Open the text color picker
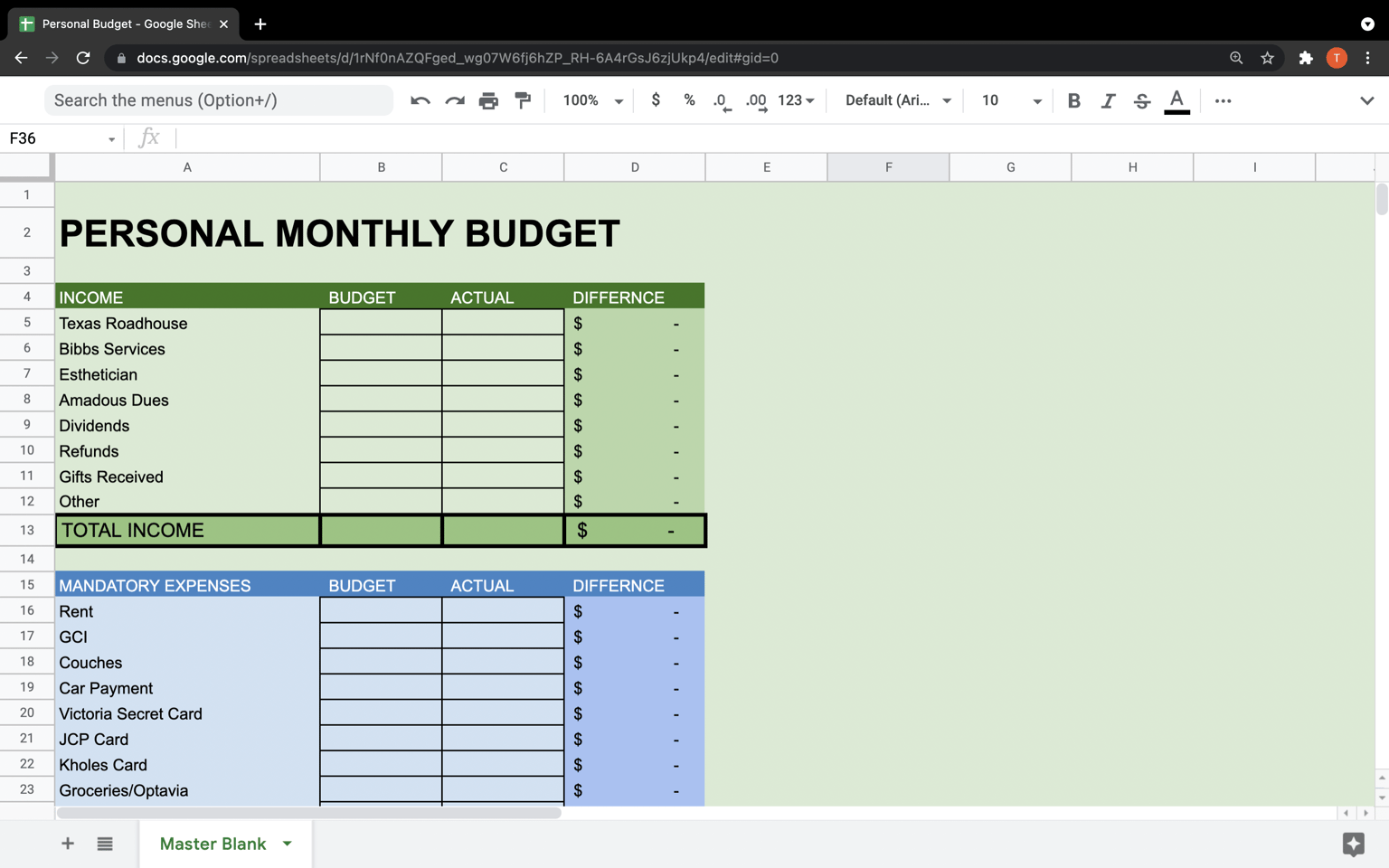1389x868 pixels. (1176, 100)
